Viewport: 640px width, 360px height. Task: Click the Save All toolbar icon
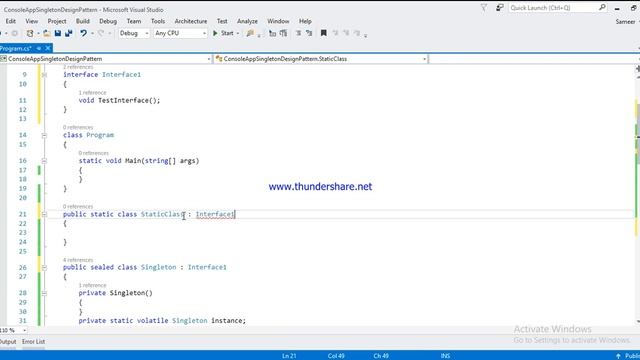pos(69,33)
